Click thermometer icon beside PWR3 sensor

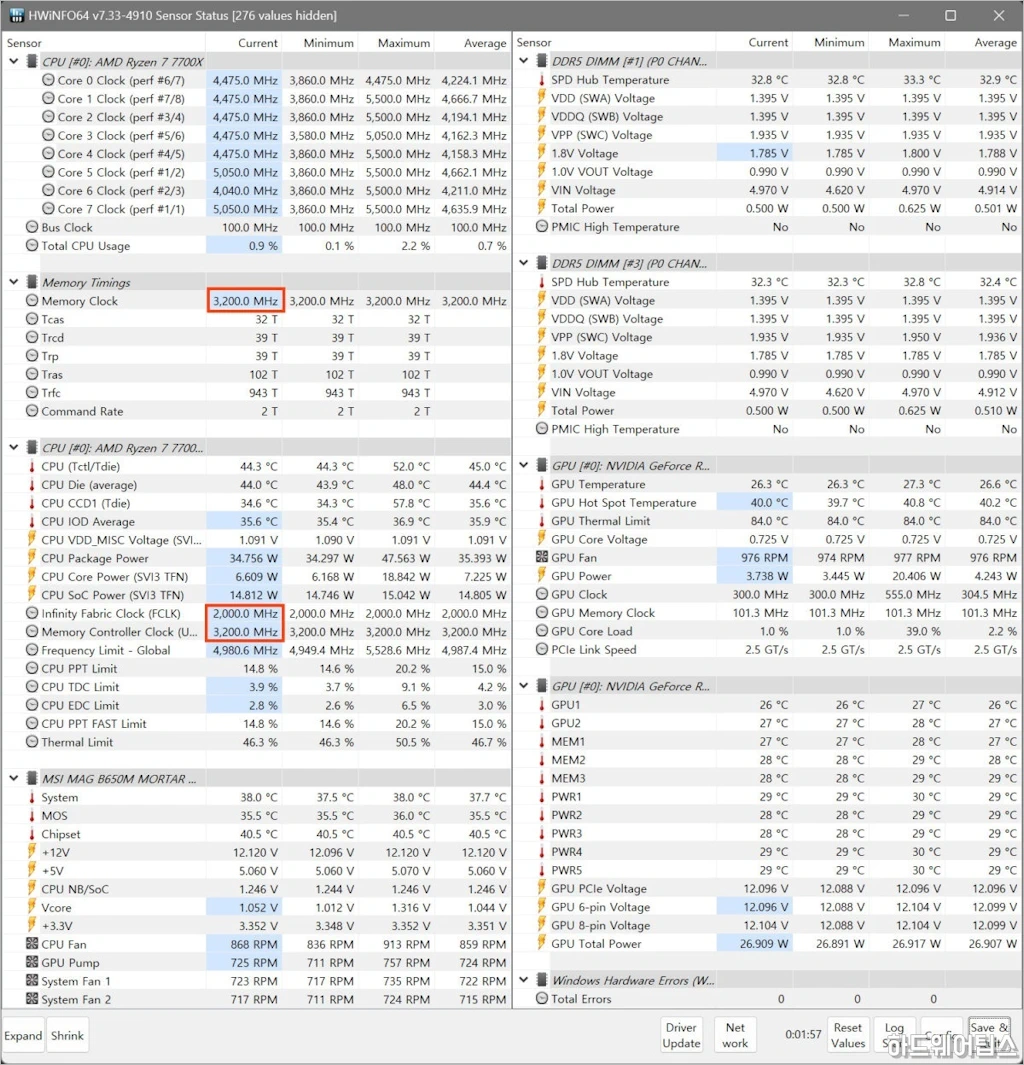tap(542, 833)
